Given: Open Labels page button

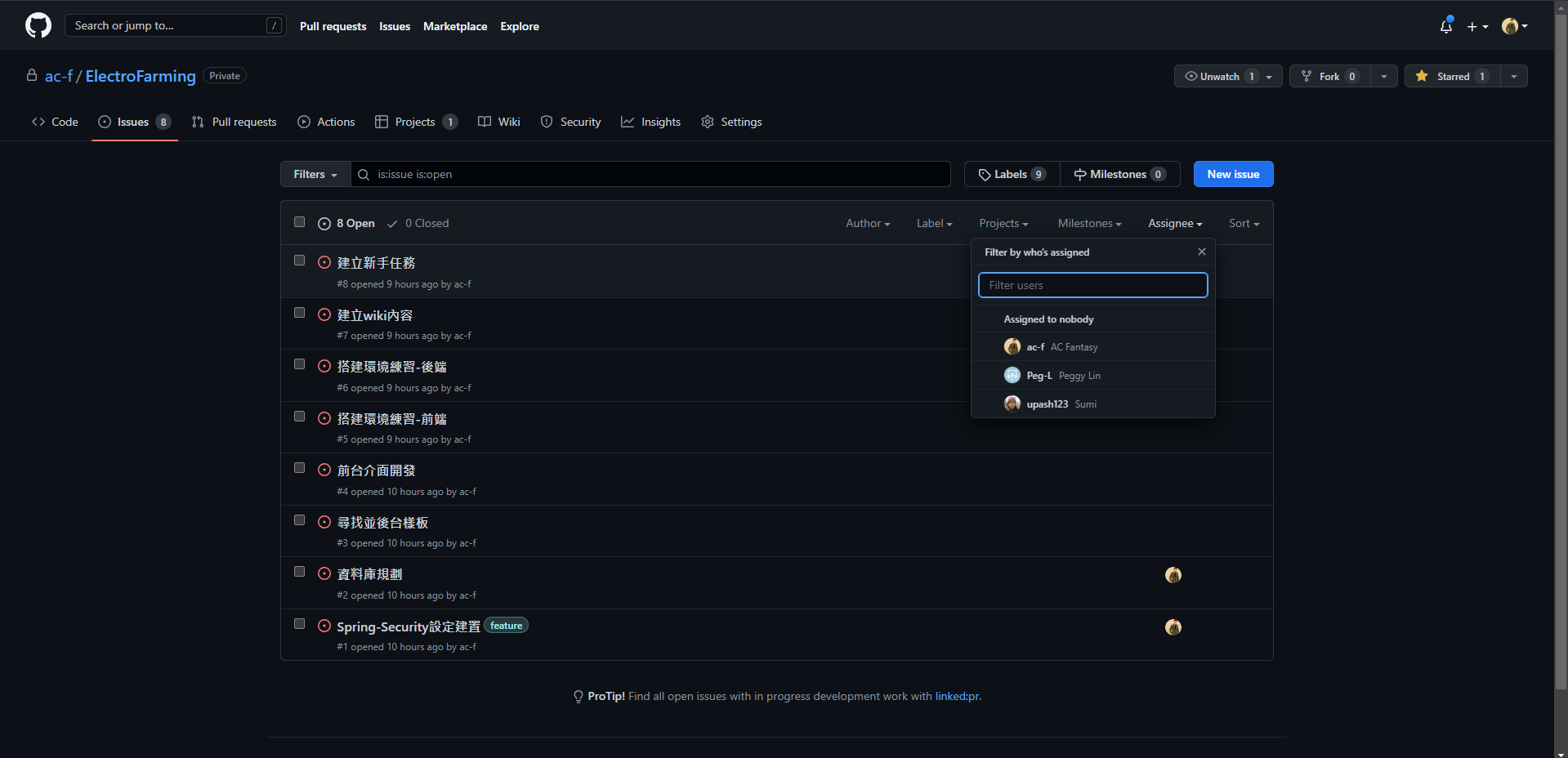Looking at the screenshot, I should coord(1012,174).
